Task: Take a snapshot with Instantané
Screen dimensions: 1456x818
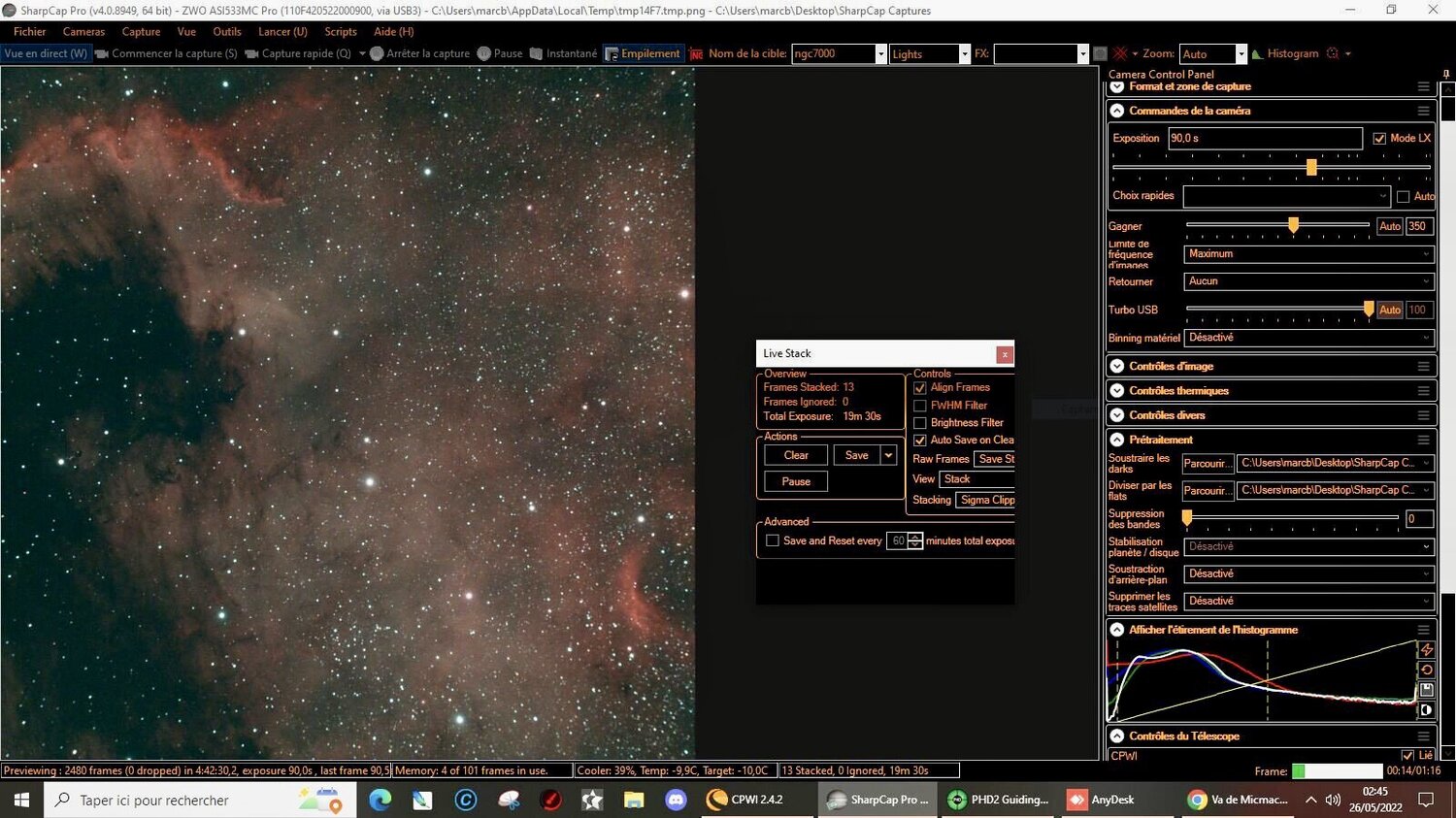Action: tap(563, 53)
